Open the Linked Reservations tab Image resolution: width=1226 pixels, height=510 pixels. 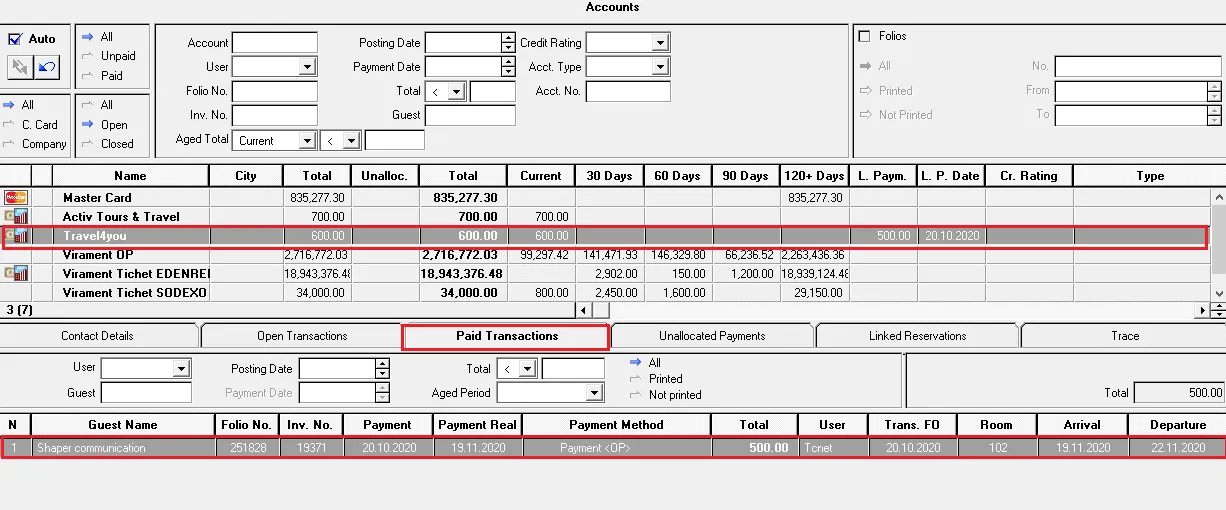pyautogui.click(x=918, y=336)
